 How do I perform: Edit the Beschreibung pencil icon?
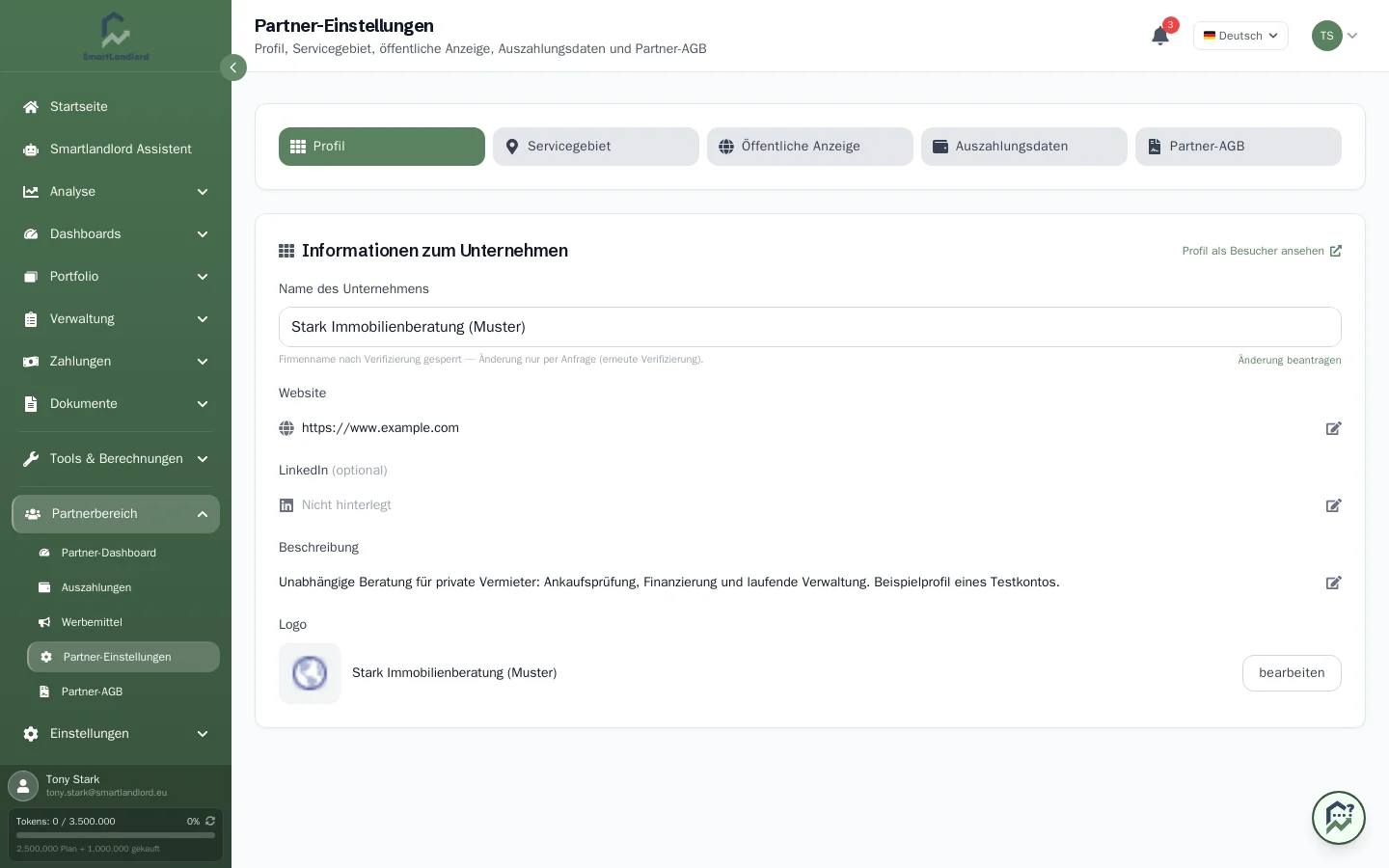(1333, 583)
